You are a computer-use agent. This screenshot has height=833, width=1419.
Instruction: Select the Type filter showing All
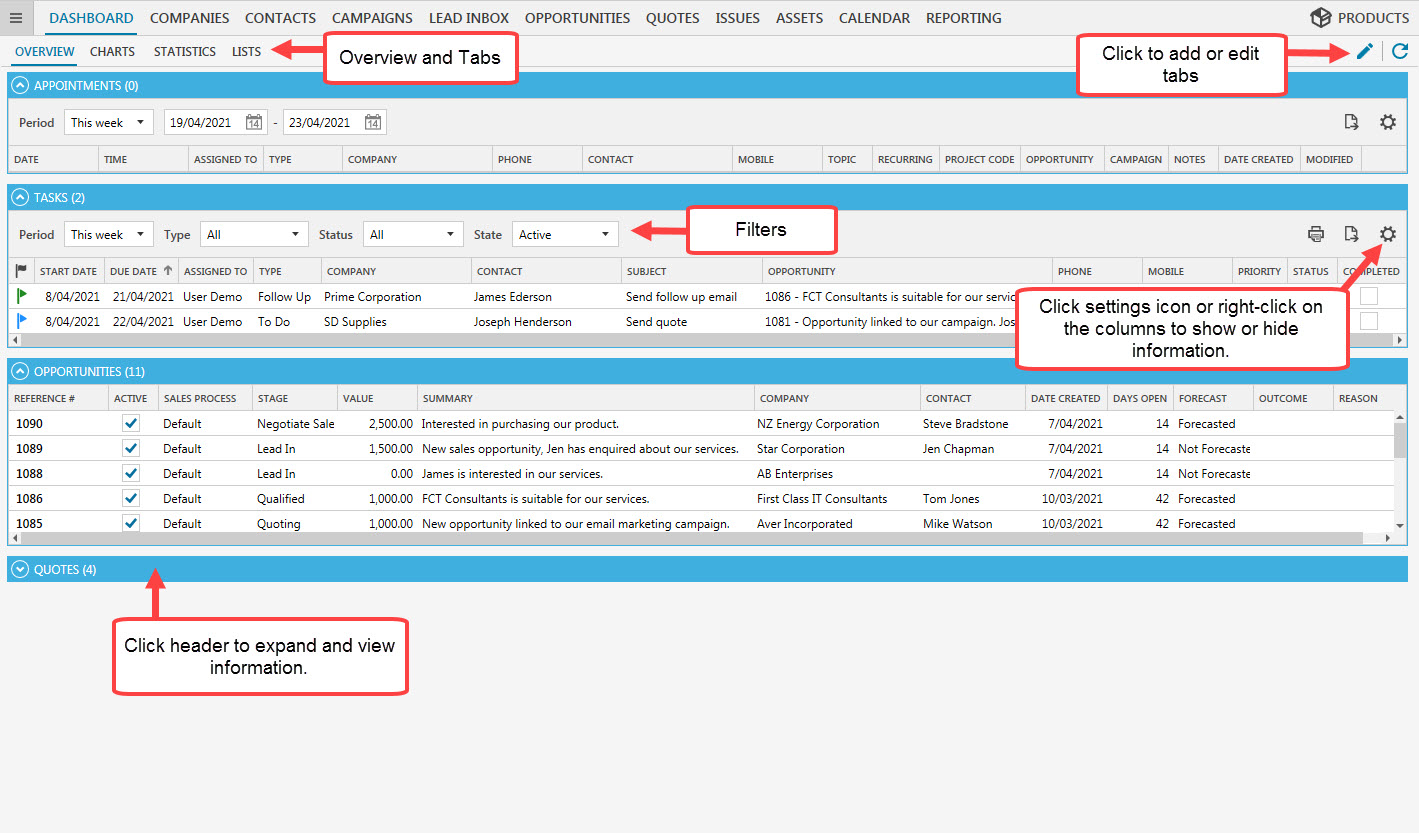pyautogui.click(x=254, y=233)
